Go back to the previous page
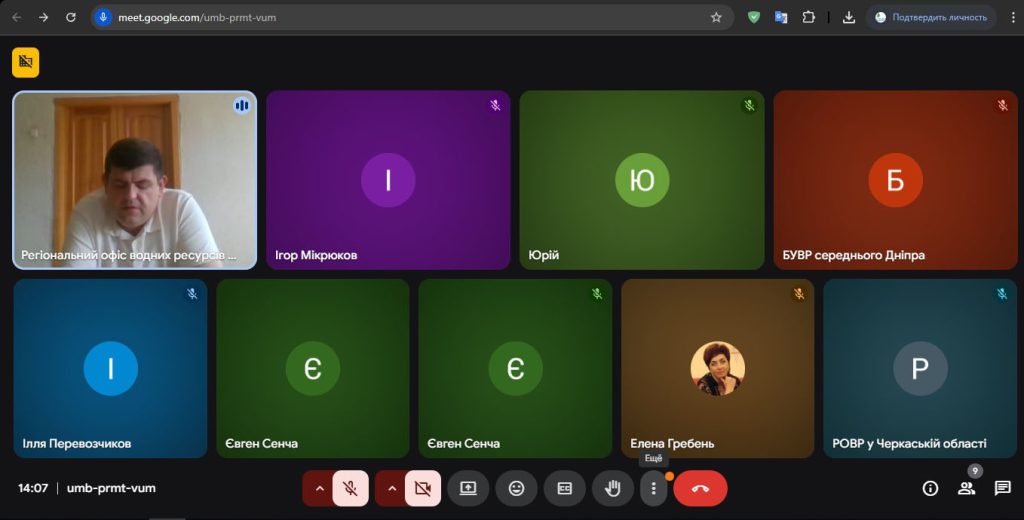Image resolution: width=1024 pixels, height=520 pixels. pyautogui.click(x=17, y=18)
